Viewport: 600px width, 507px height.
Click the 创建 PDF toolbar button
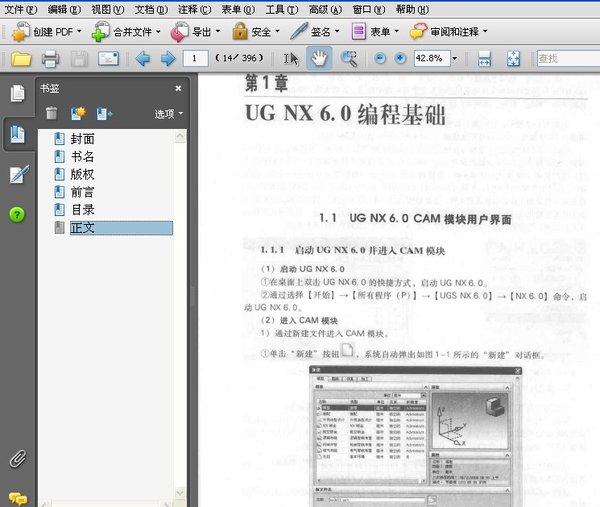coord(47,32)
